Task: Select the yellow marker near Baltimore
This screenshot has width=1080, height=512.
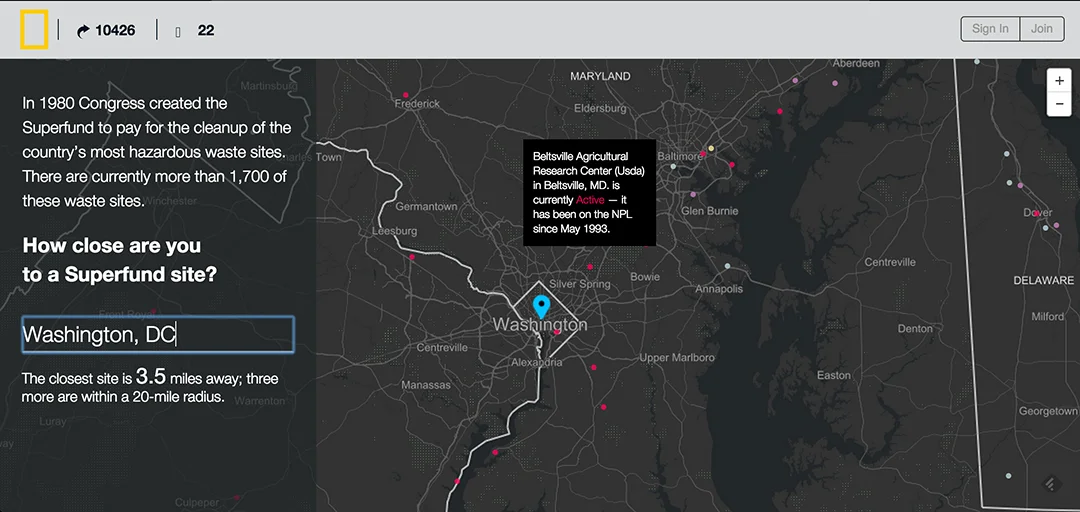Action: 712,148
